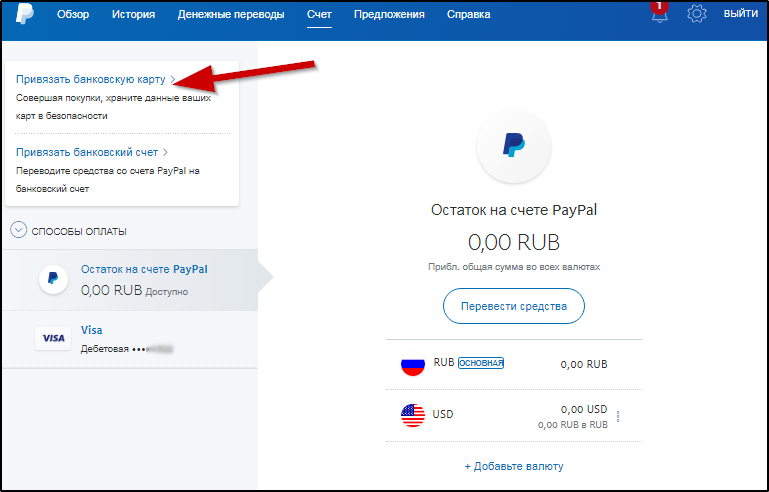This screenshot has height=492, width=769.
Task: Click the 0,00 USD amount
Action: (584, 409)
